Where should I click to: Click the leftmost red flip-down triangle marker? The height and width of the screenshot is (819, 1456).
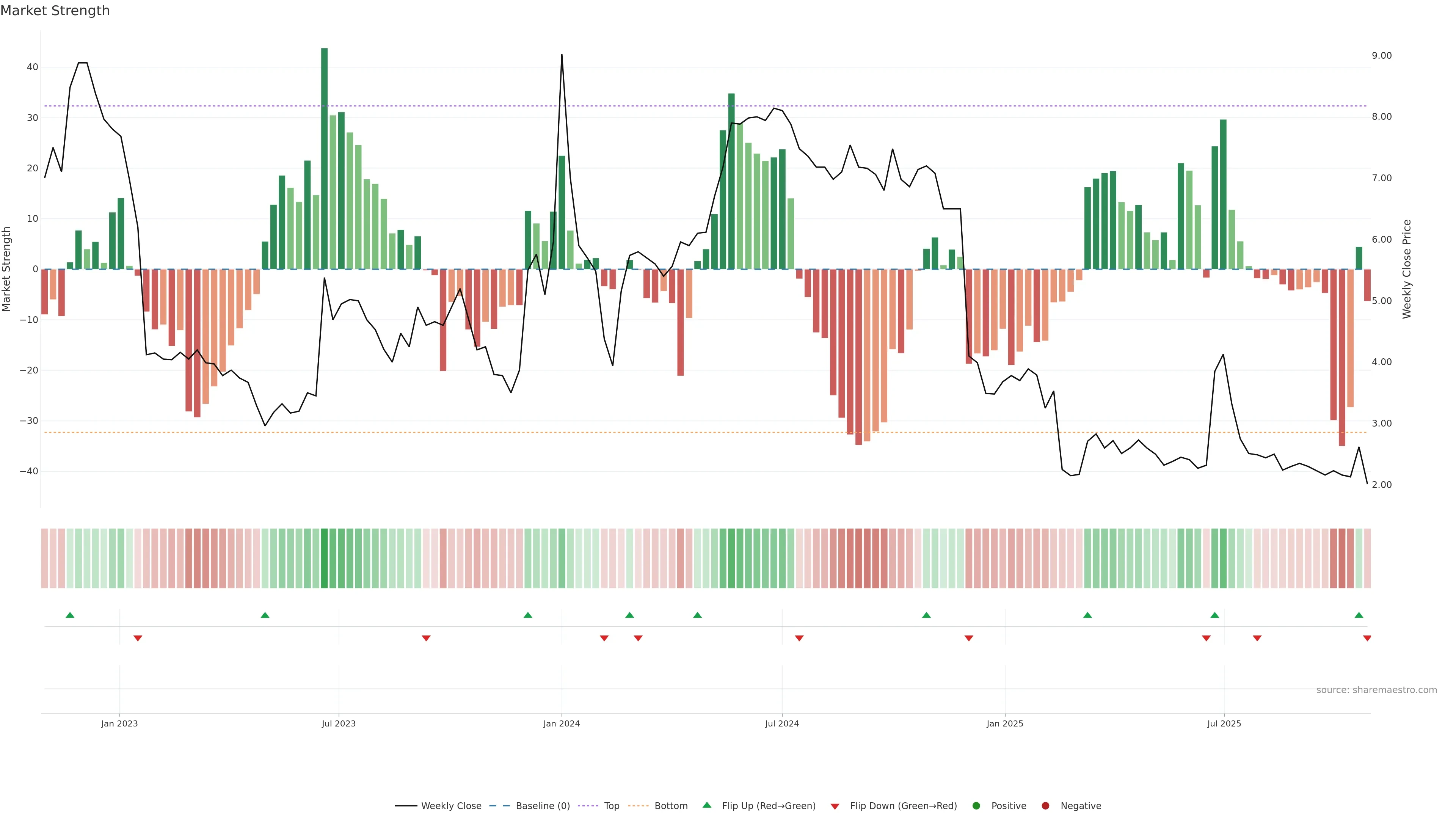pos(138,638)
